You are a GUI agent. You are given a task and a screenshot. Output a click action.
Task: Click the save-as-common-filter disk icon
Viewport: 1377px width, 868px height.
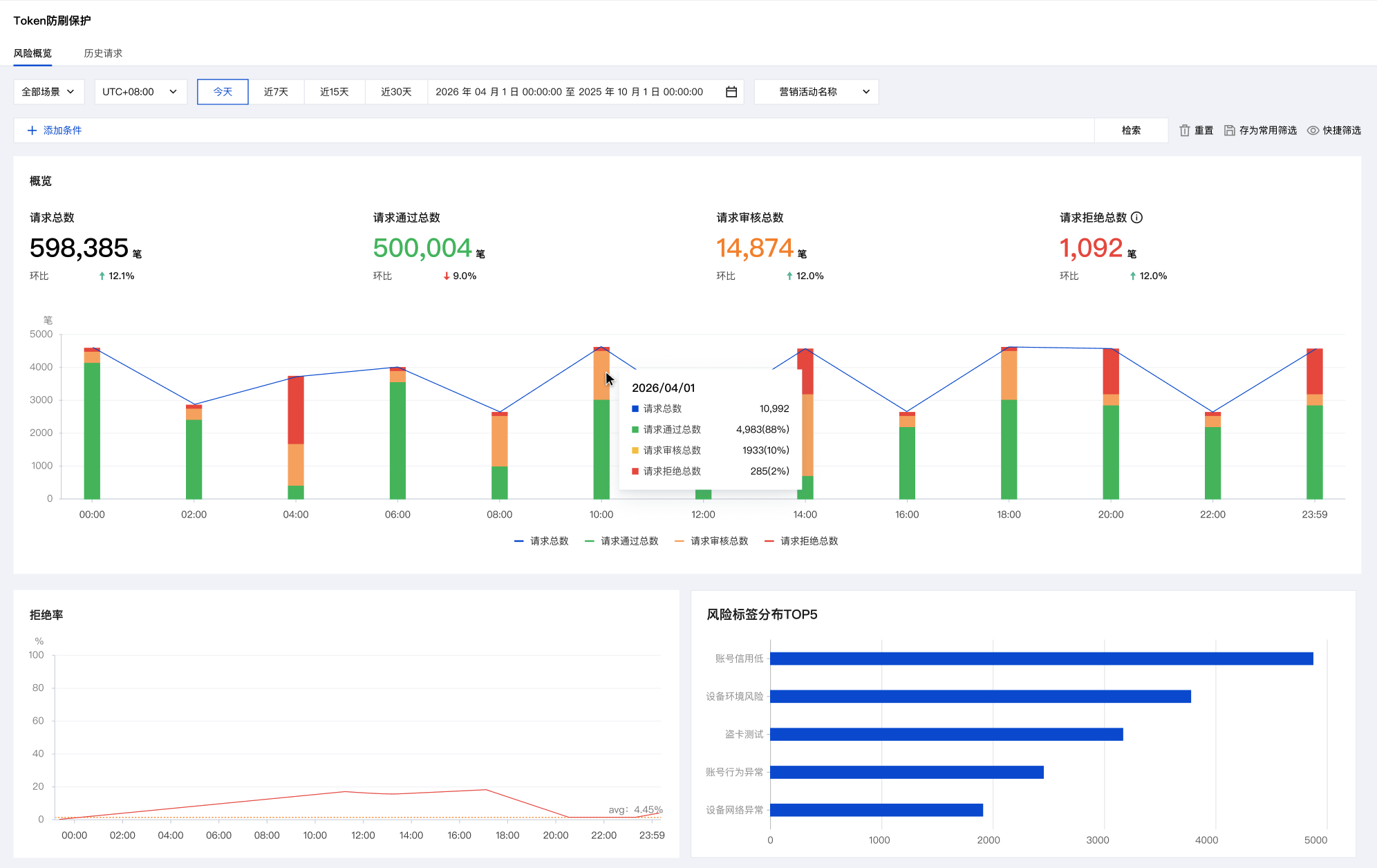tap(1229, 131)
